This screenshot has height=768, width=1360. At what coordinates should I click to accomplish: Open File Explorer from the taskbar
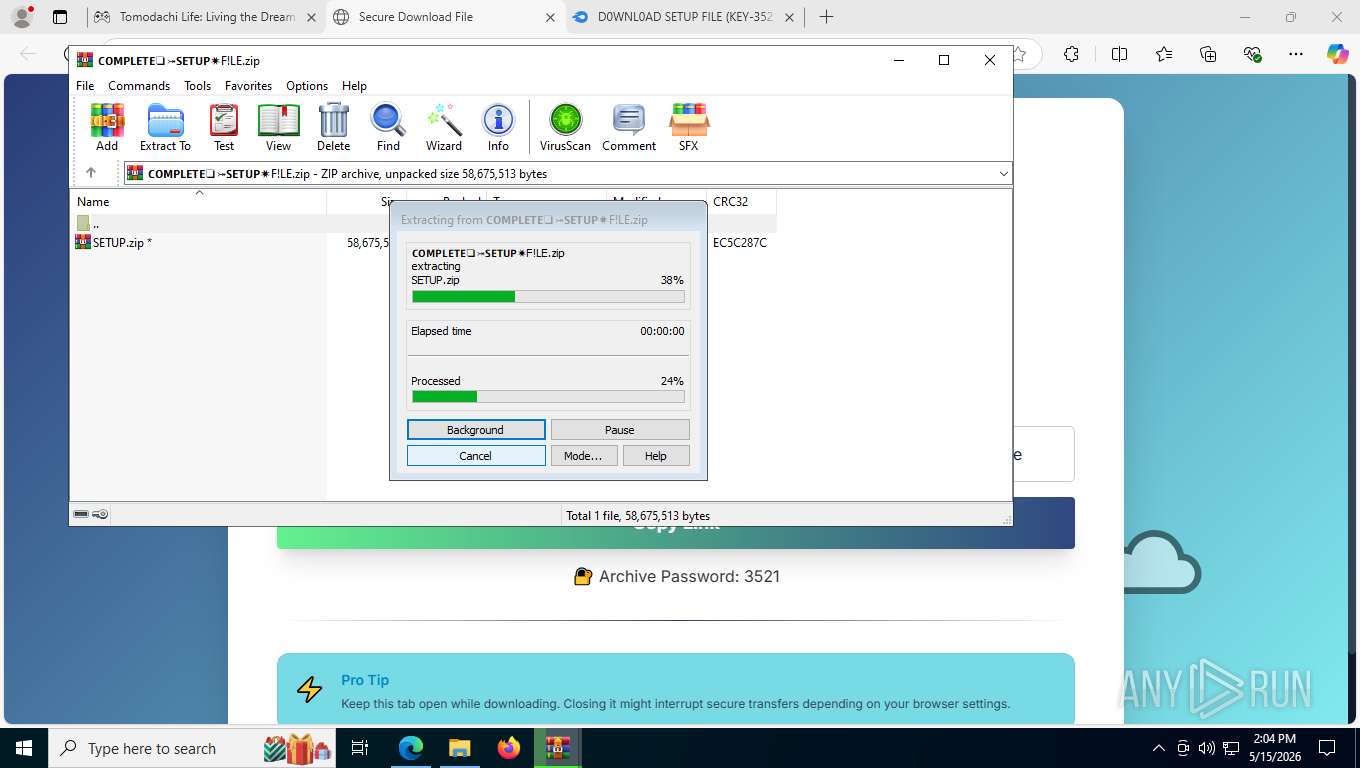tap(459, 748)
